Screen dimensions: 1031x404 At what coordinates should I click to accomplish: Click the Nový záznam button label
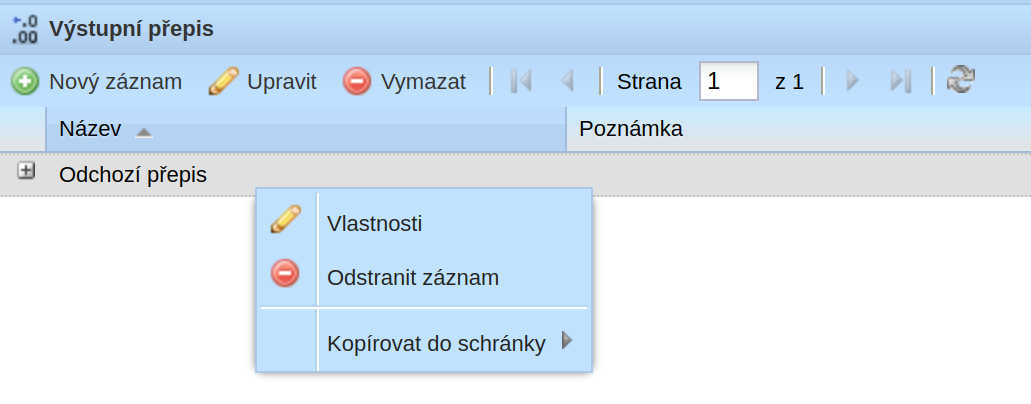click(x=116, y=82)
